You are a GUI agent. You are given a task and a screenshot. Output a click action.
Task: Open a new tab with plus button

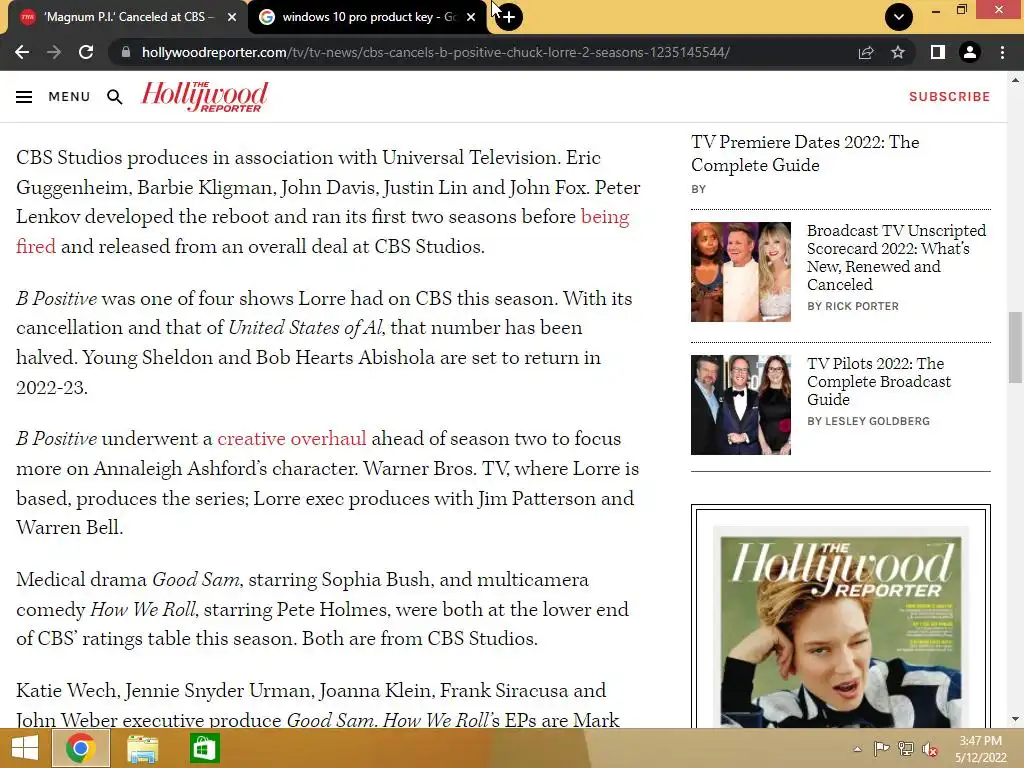pyautogui.click(x=509, y=17)
